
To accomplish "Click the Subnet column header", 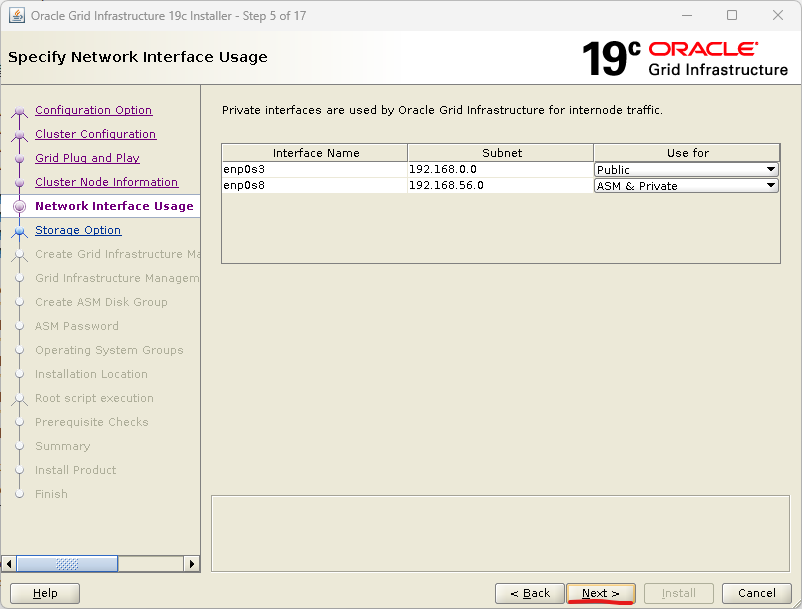I will [x=501, y=153].
